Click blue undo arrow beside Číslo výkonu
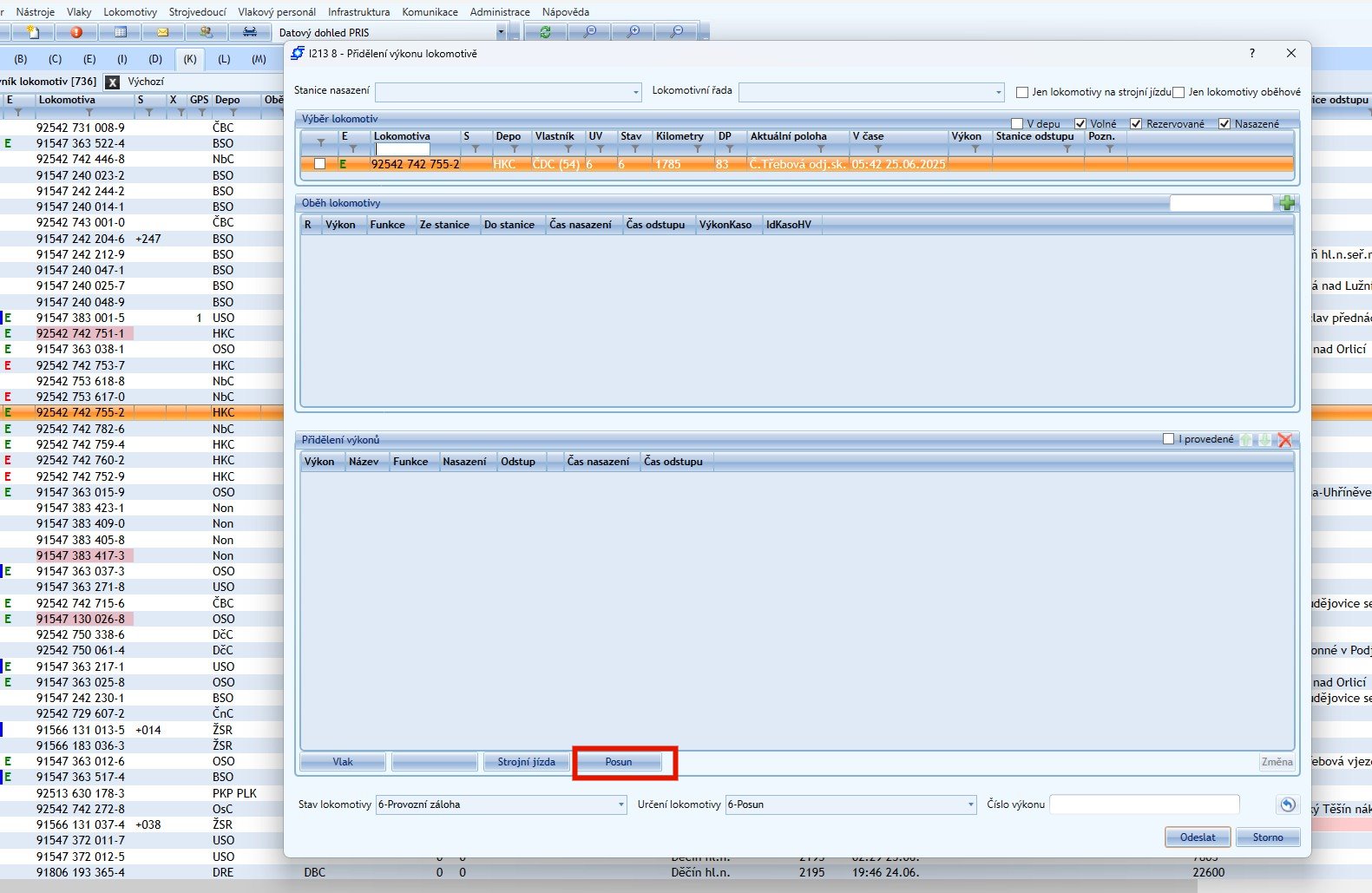The width and height of the screenshot is (1372, 893). pyautogui.click(x=1287, y=804)
